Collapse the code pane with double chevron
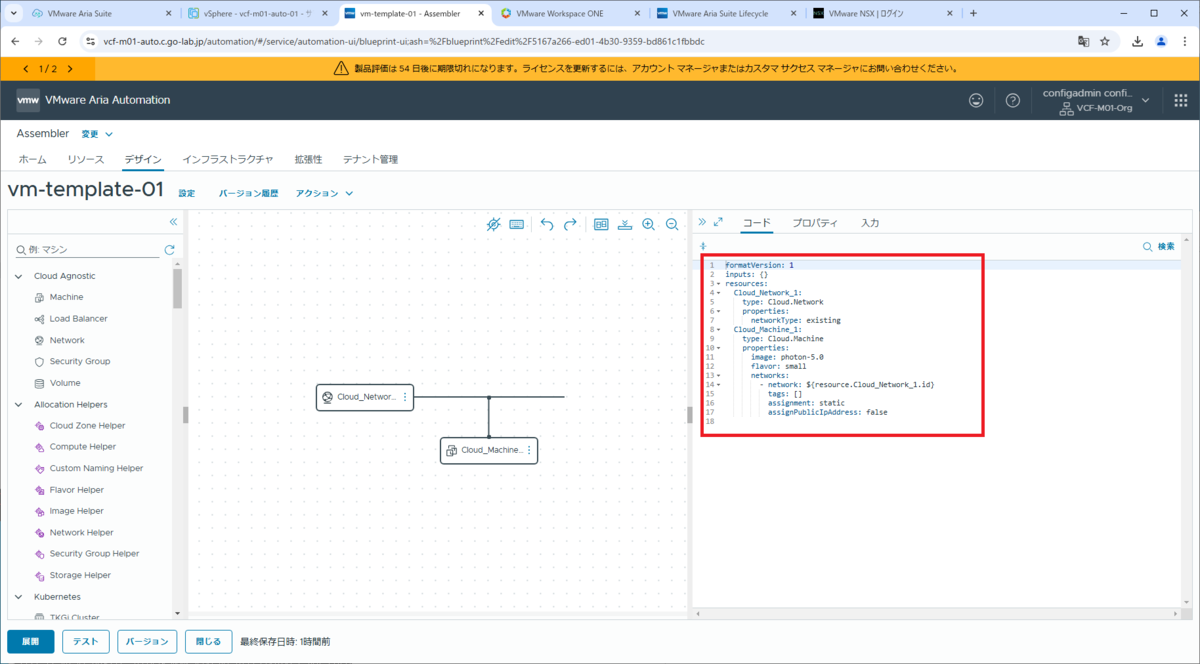The height and width of the screenshot is (664, 1200). coord(702,222)
